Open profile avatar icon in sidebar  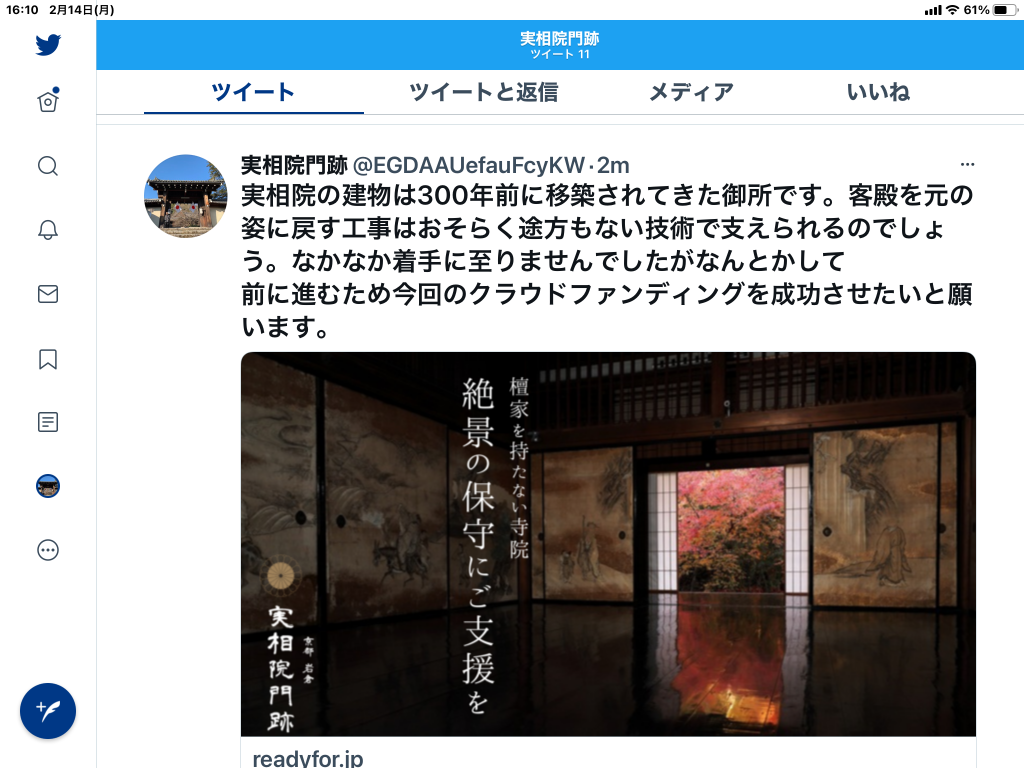tap(48, 486)
